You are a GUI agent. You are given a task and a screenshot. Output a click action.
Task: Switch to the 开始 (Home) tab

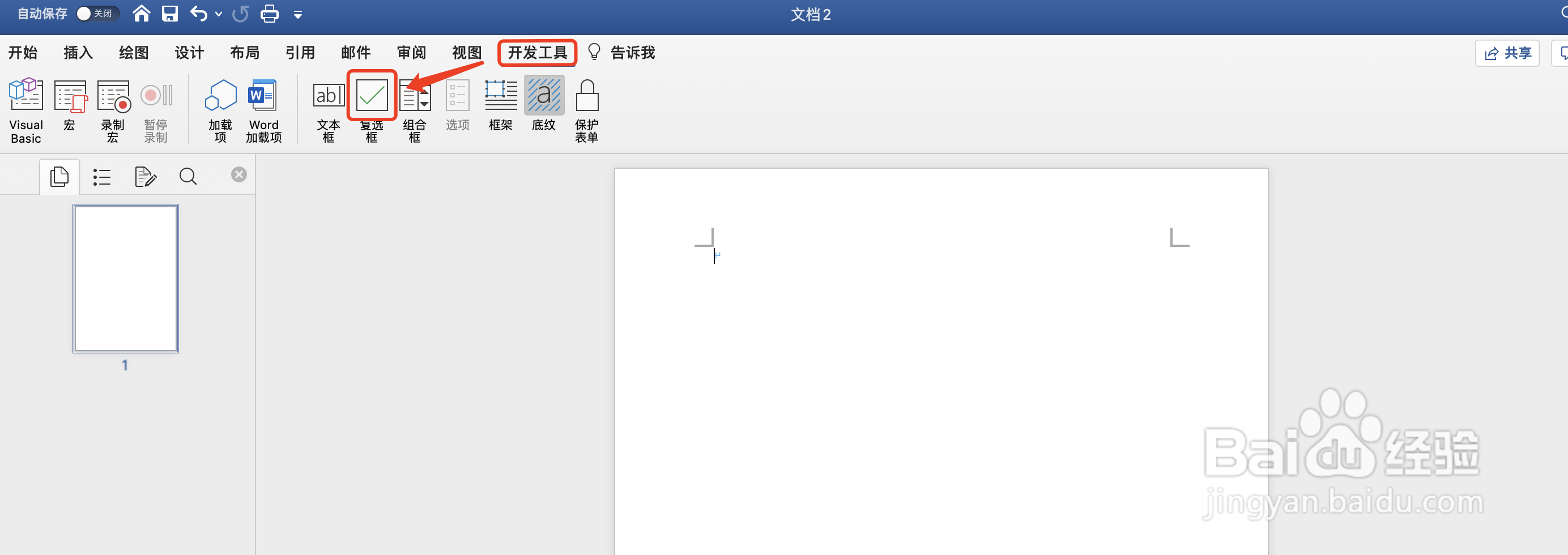tap(23, 53)
